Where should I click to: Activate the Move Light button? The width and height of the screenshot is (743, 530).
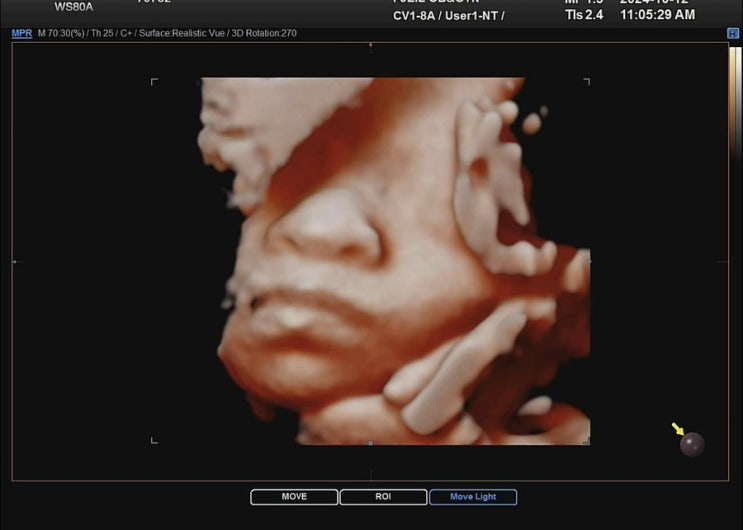point(473,497)
